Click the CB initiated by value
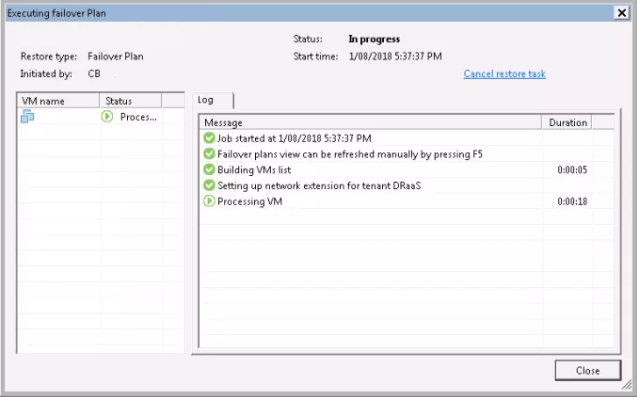This screenshot has height=397, width=637. [94, 74]
